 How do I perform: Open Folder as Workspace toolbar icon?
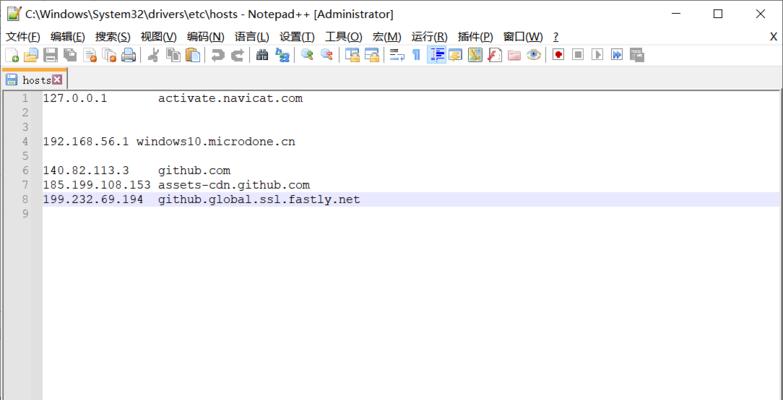point(514,55)
